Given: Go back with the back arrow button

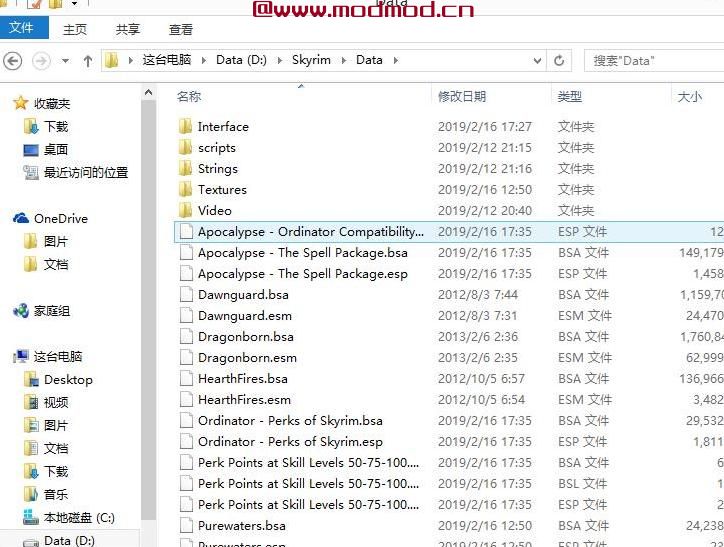Looking at the screenshot, I should click(x=12, y=60).
